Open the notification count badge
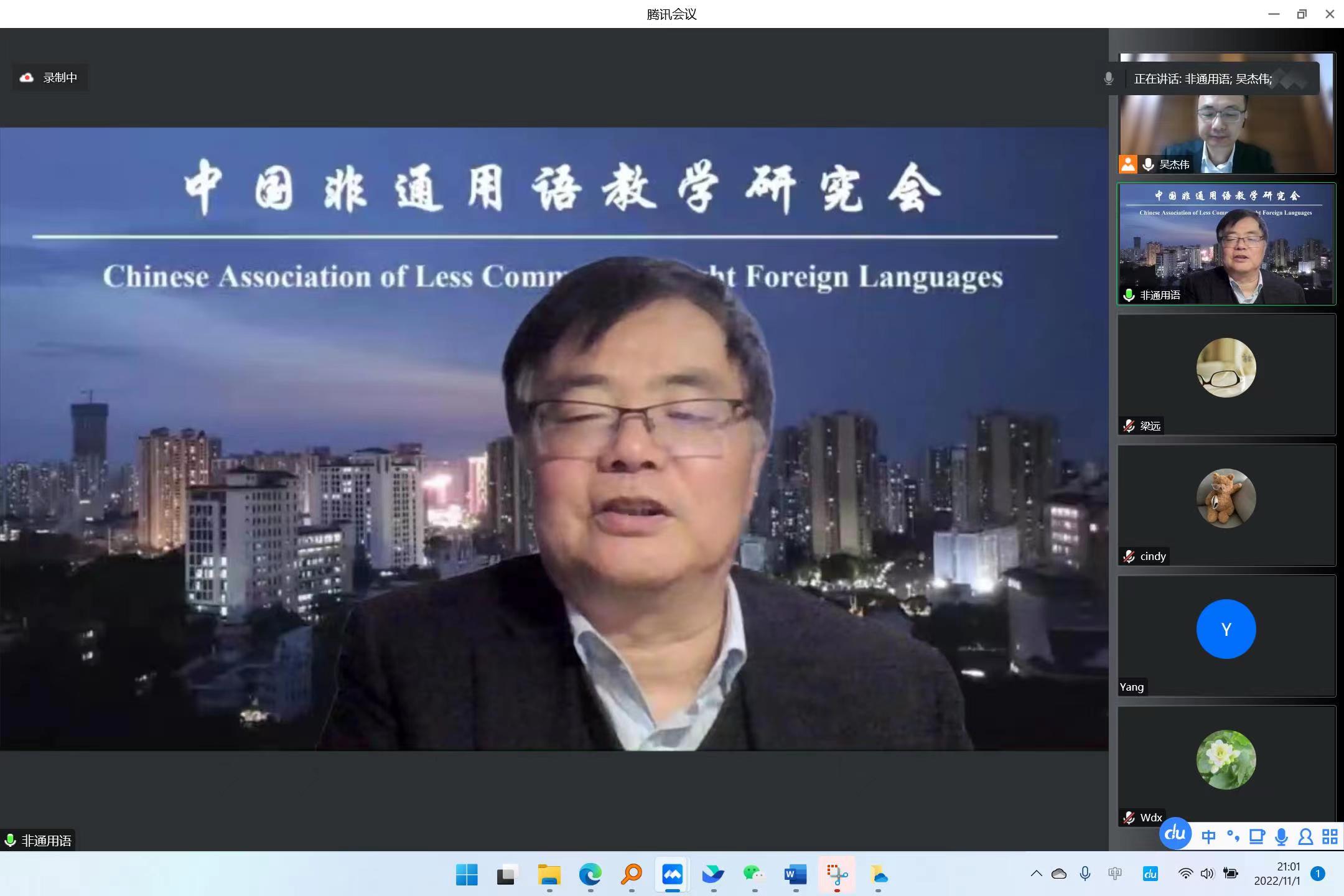 pyautogui.click(x=1317, y=874)
